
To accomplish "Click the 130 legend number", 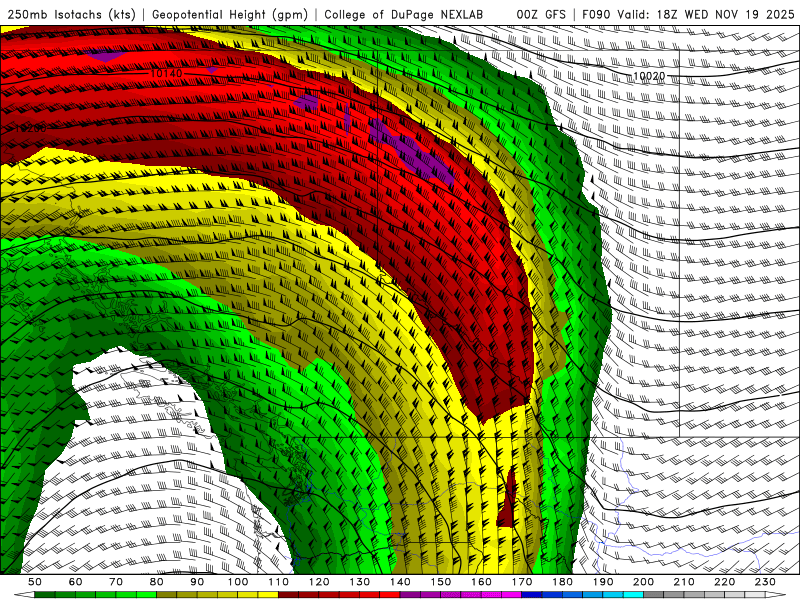I will click(x=360, y=582).
